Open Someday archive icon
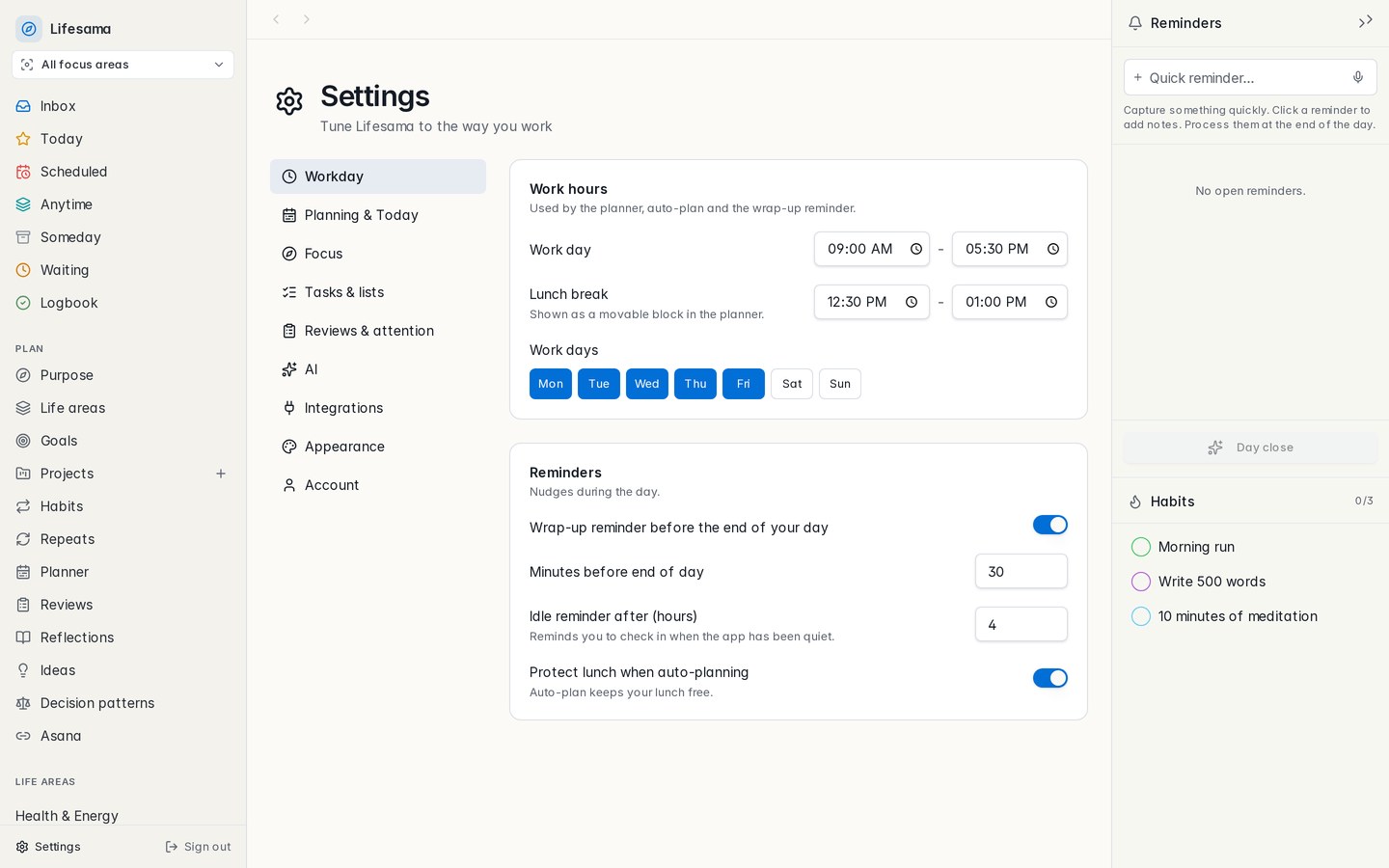Image resolution: width=1389 pixels, height=868 pixels. [x=23, y=237]
